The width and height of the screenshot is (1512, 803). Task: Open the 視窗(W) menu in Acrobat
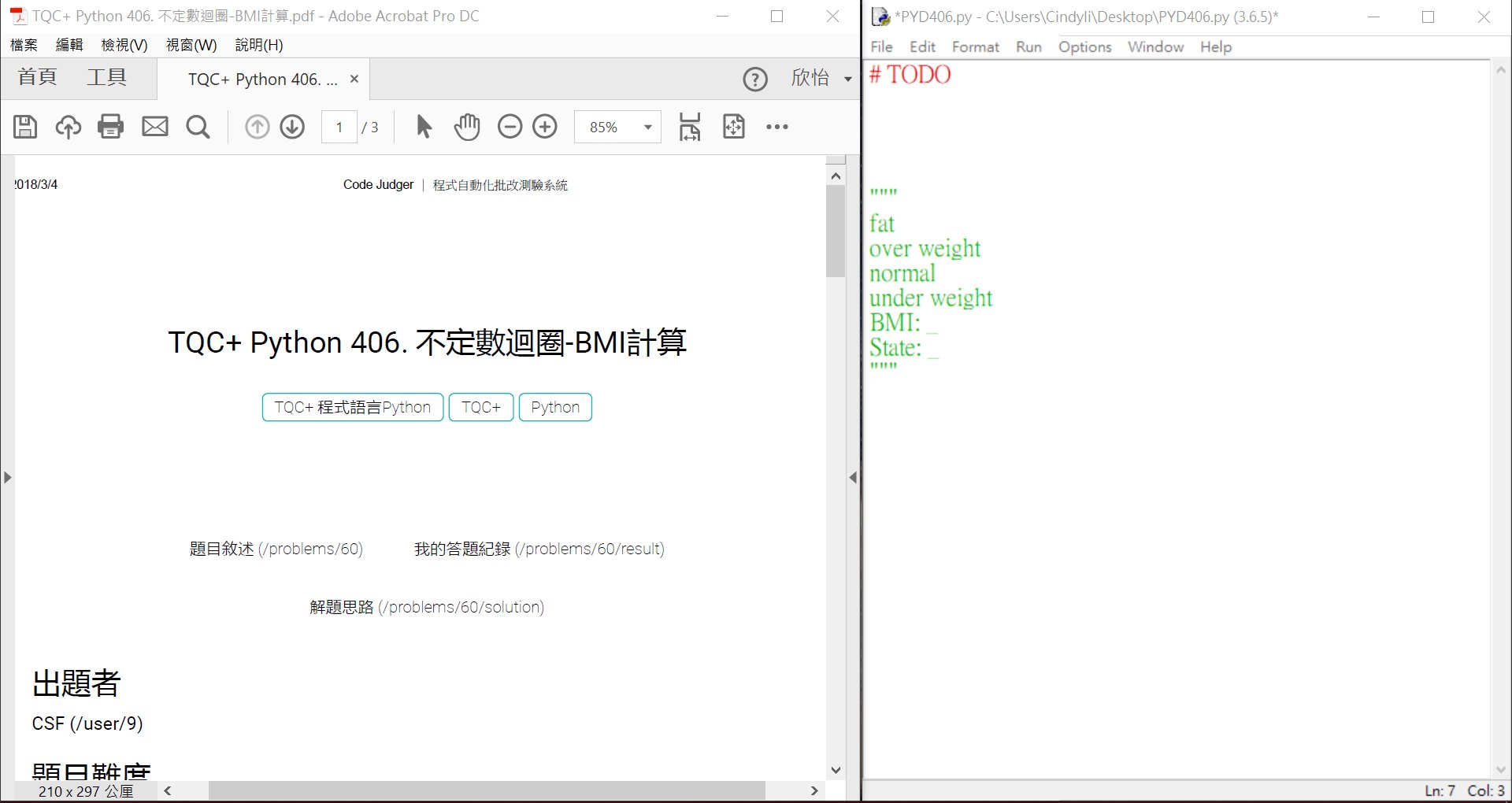pyautogui.click(x=191, y=45)
